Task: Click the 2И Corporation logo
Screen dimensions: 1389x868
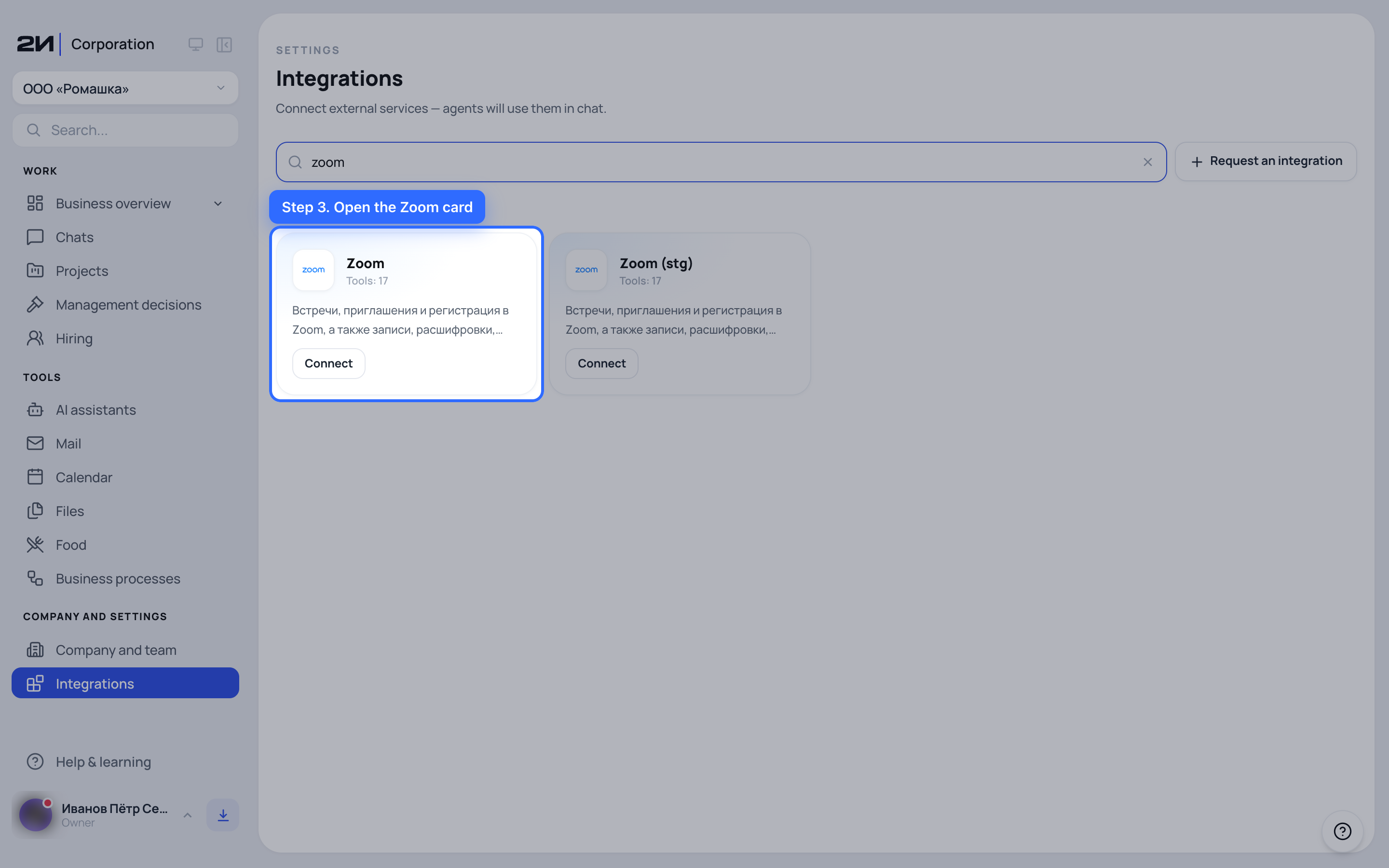Action: 86,44
